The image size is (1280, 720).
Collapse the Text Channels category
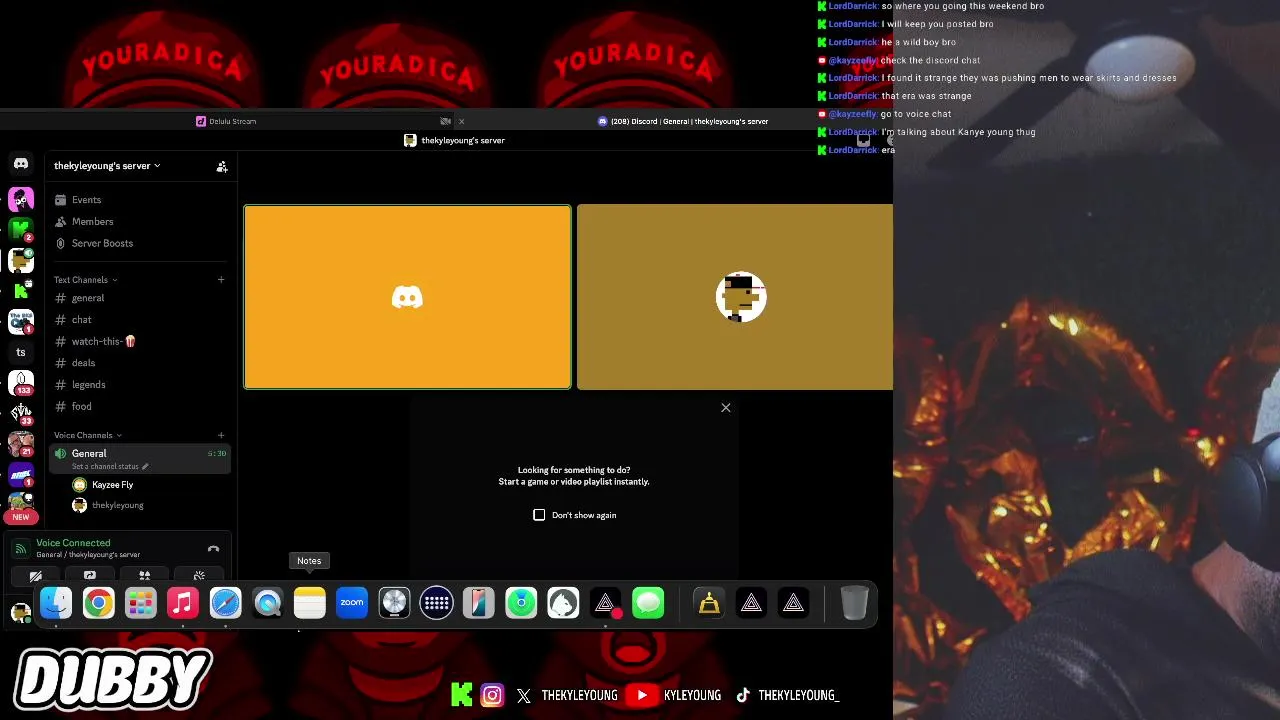pos(85,280)
